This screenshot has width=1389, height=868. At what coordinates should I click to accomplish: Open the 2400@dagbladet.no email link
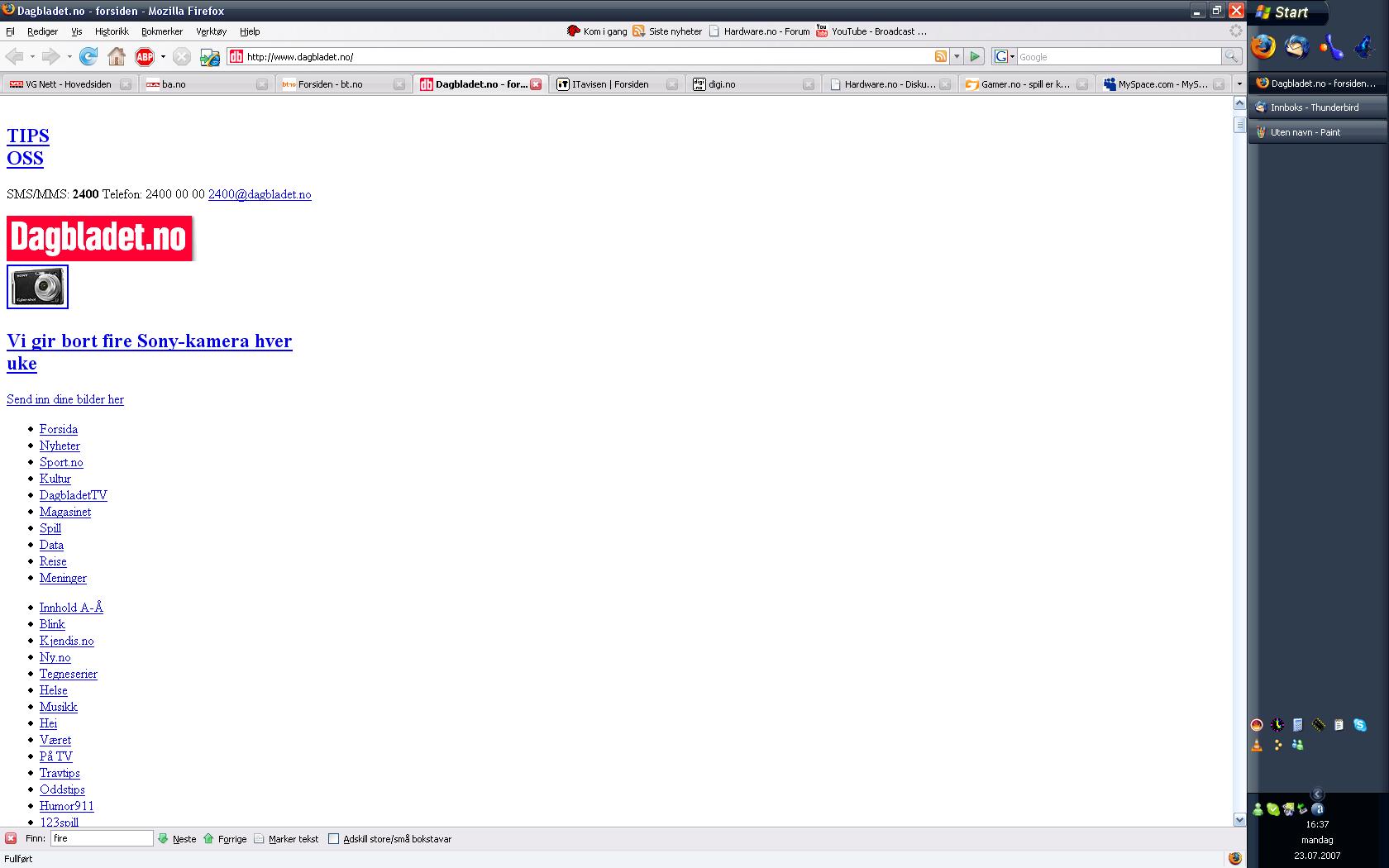[x=260, y=194]
